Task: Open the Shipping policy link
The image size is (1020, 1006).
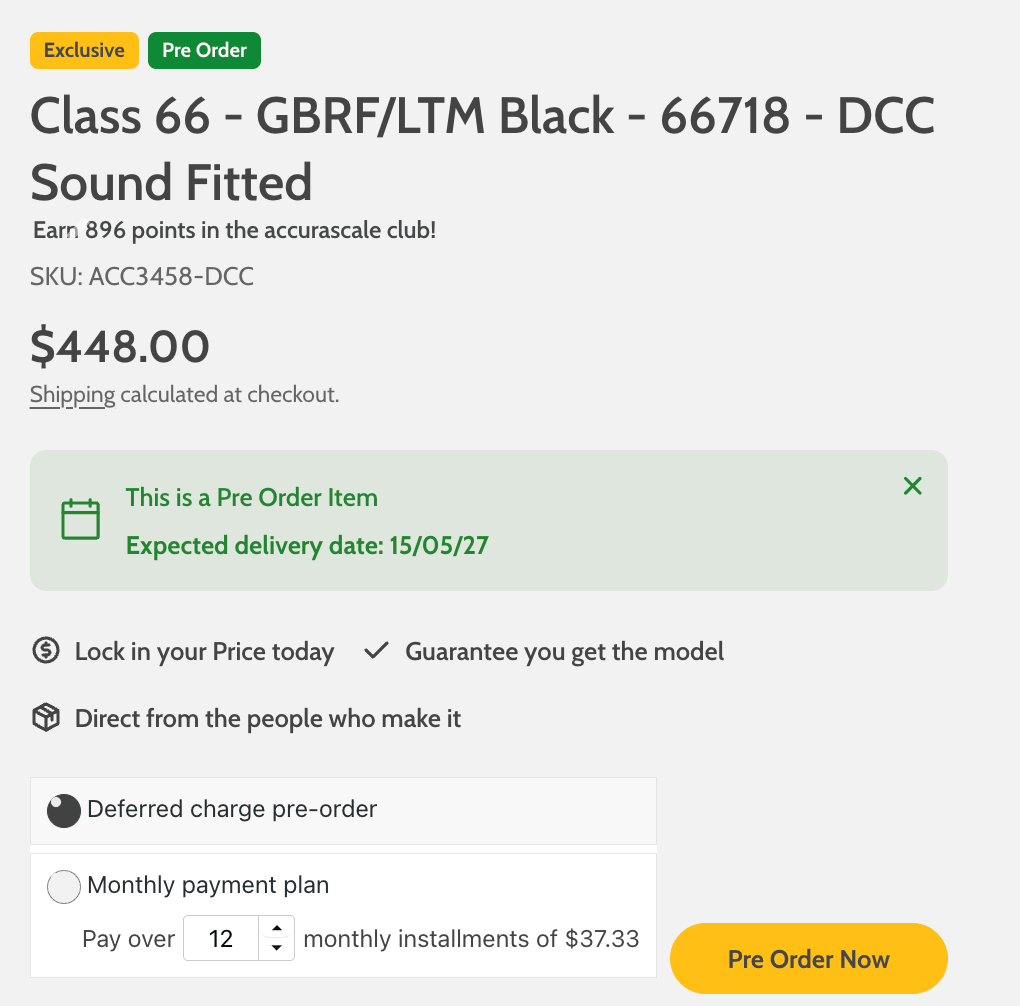Action: tap(72, 395)
